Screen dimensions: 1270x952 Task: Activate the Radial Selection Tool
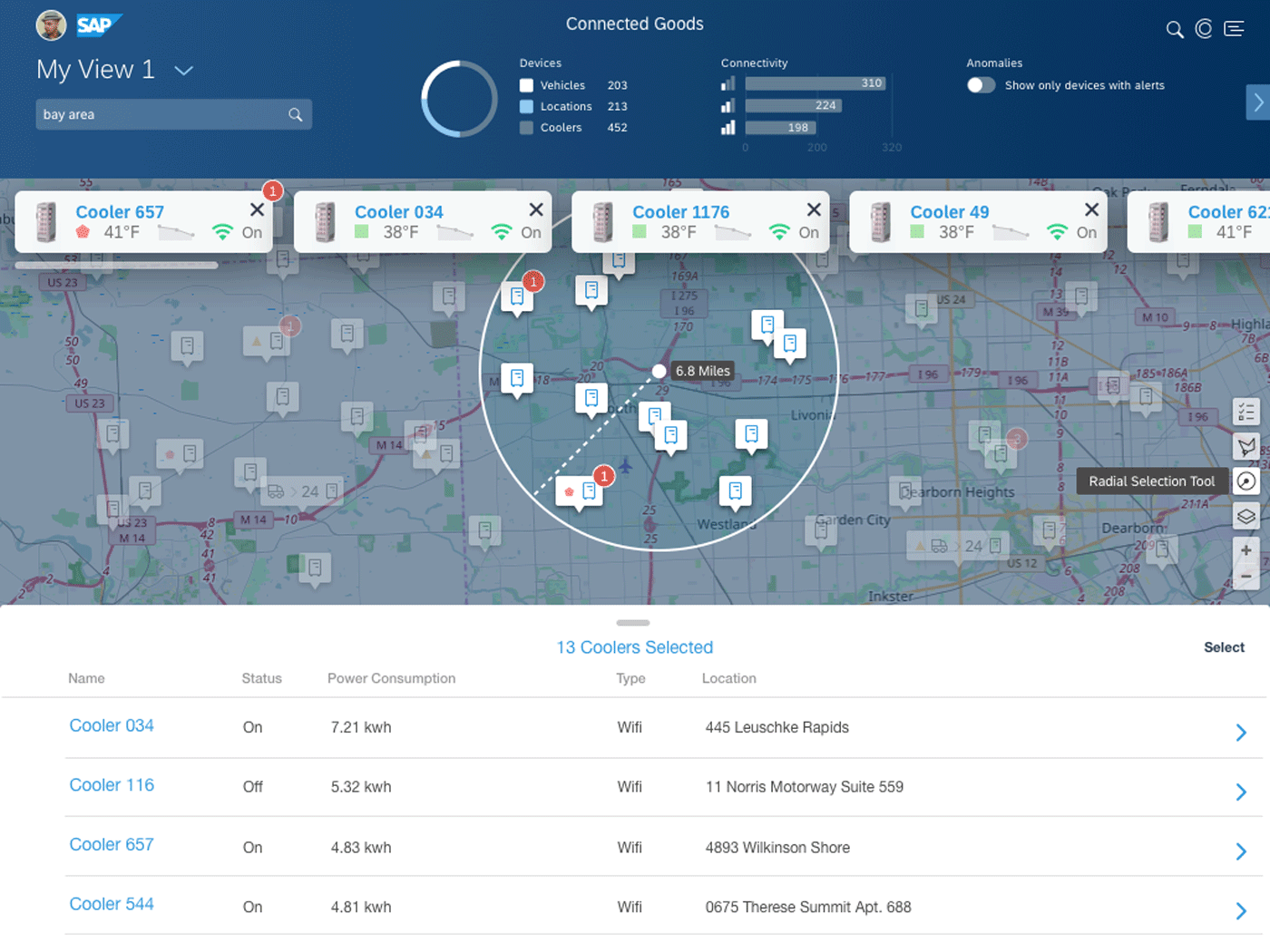click(1246, 481)
